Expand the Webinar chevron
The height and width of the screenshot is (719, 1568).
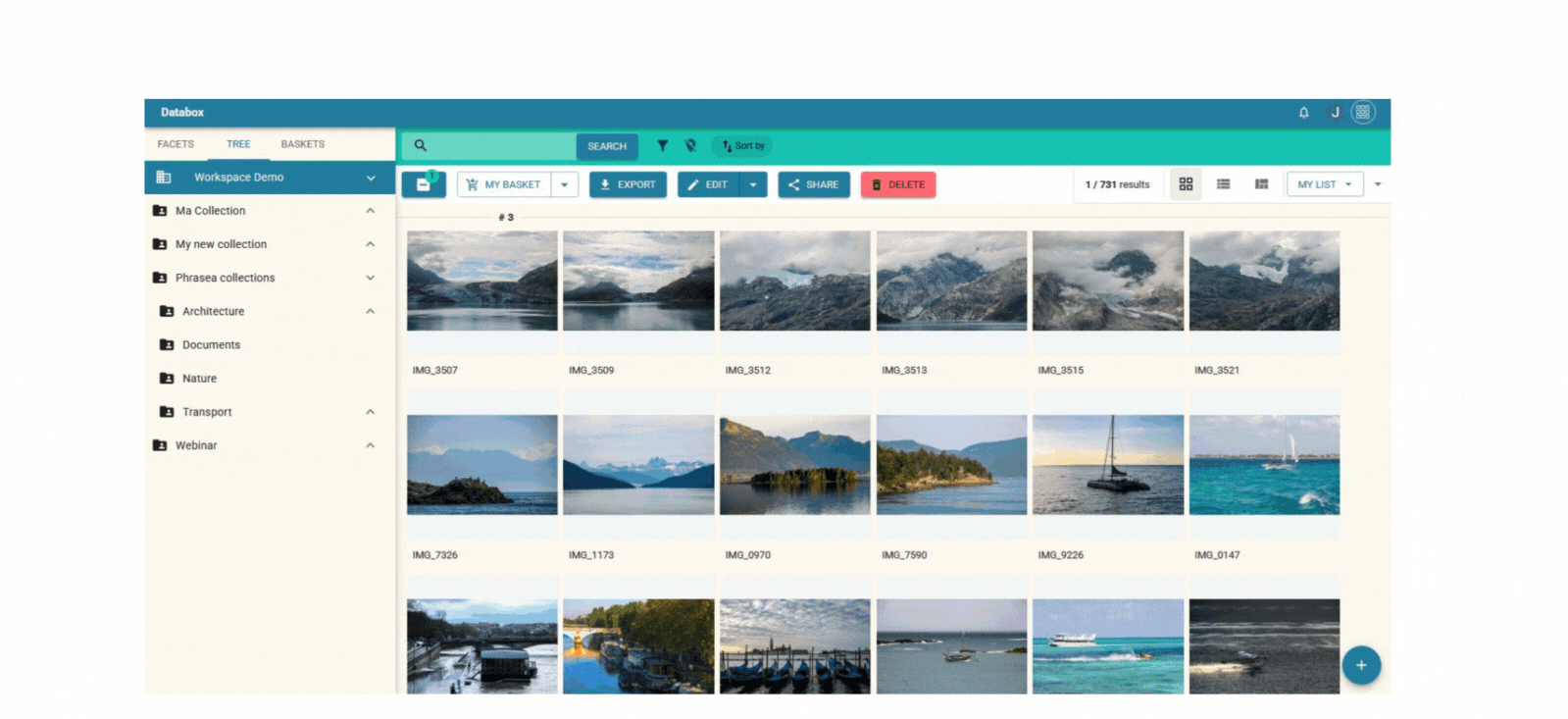click(x=371, y=445)
